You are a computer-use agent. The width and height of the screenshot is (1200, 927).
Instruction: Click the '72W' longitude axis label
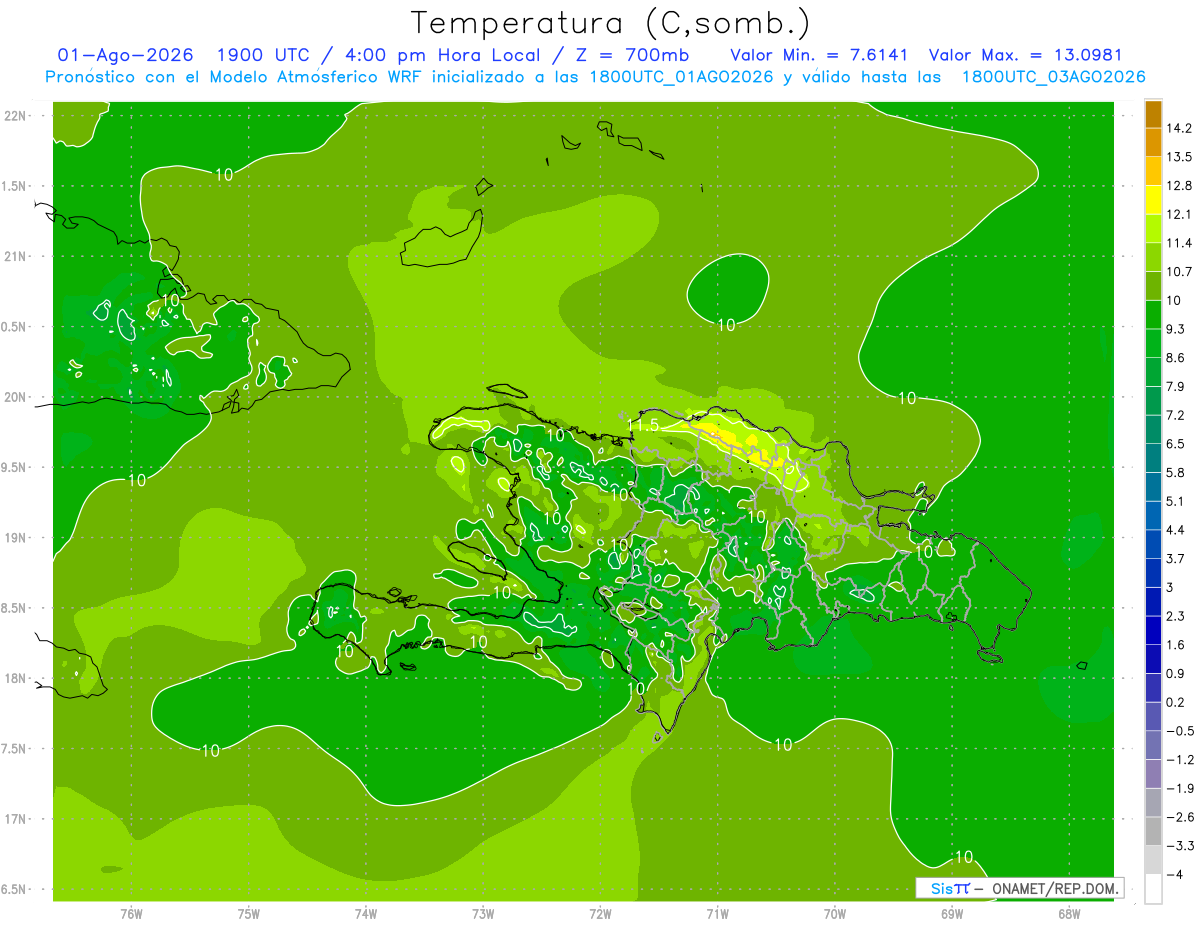point(600,914)
